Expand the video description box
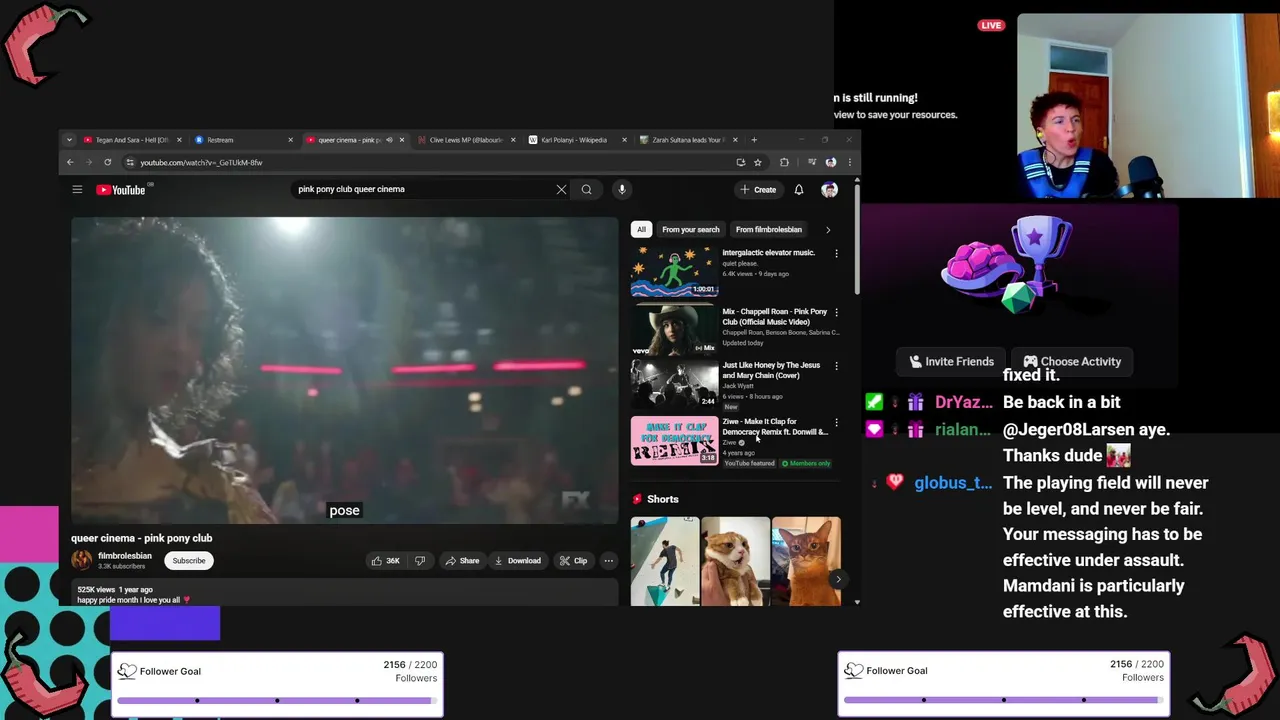Viewport: 1280px width, 720px height. click(345, 594)
